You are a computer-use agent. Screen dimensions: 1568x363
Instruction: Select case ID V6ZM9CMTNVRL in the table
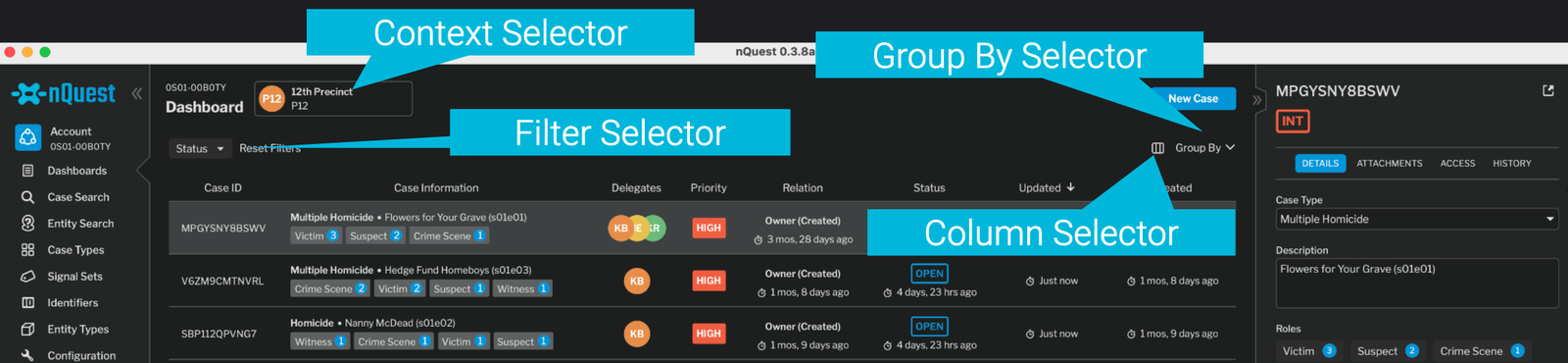point(222,281)
